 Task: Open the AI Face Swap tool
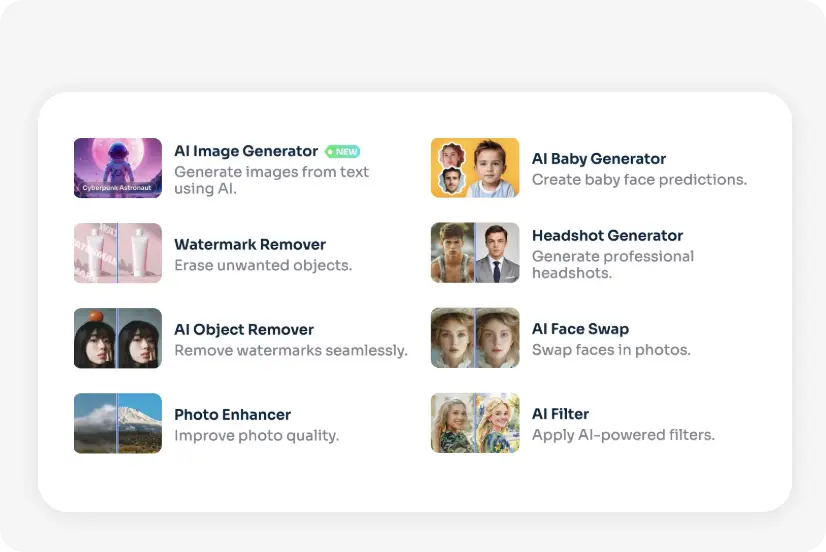pos(580,329)
